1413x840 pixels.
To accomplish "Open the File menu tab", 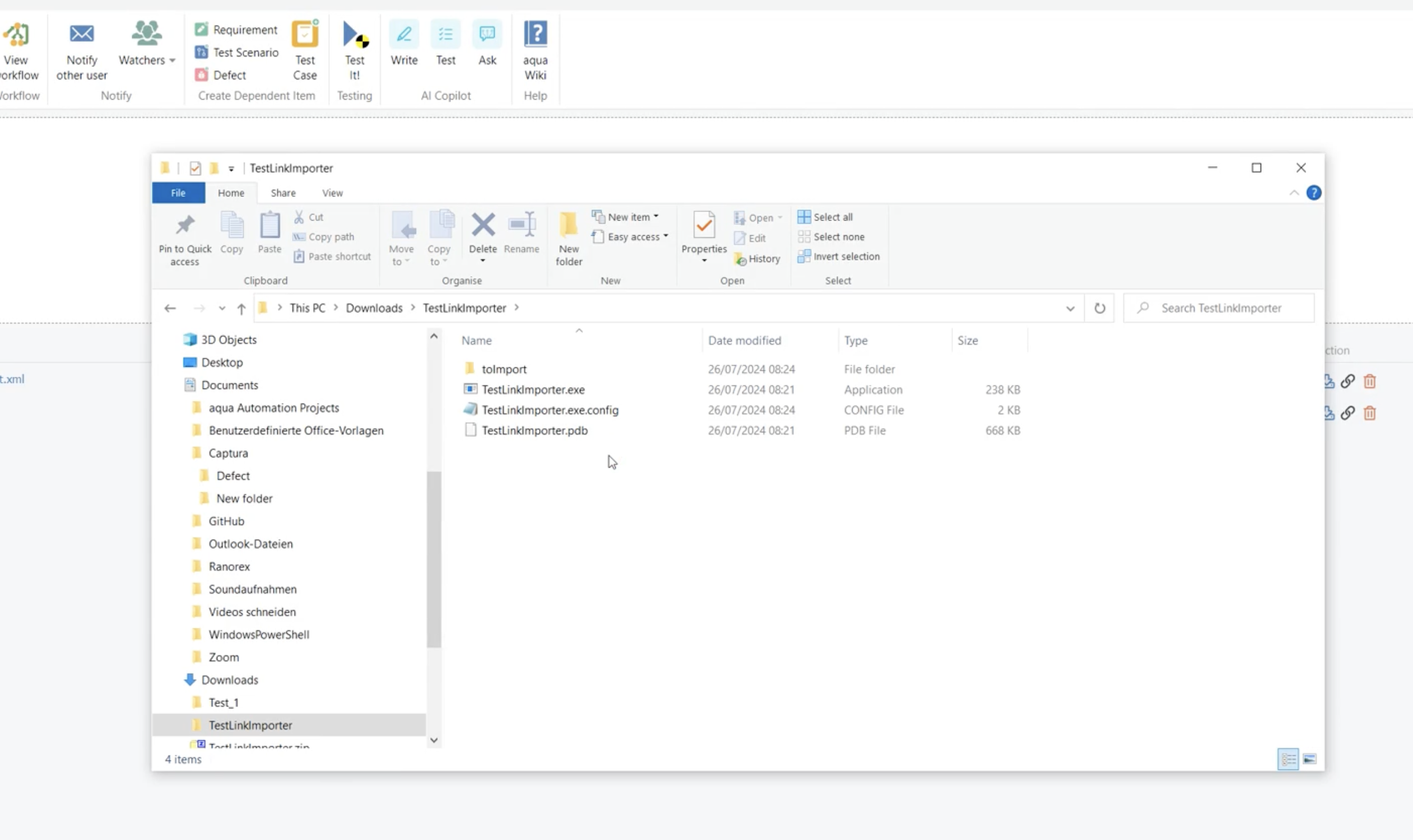I will (178, 193).
